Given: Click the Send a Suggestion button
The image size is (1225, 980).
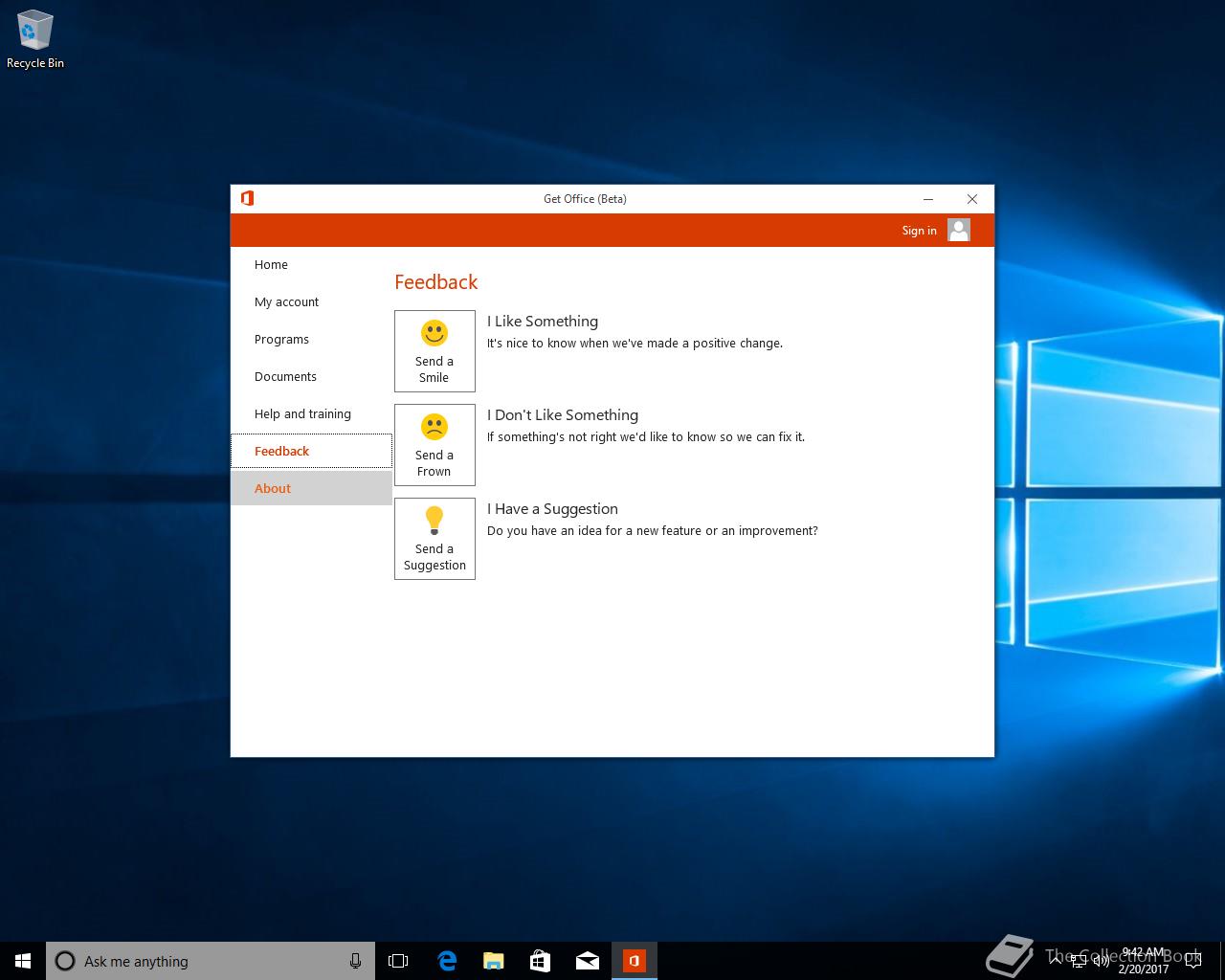Looking at the screenshot, I should click(x=434, y=538).
